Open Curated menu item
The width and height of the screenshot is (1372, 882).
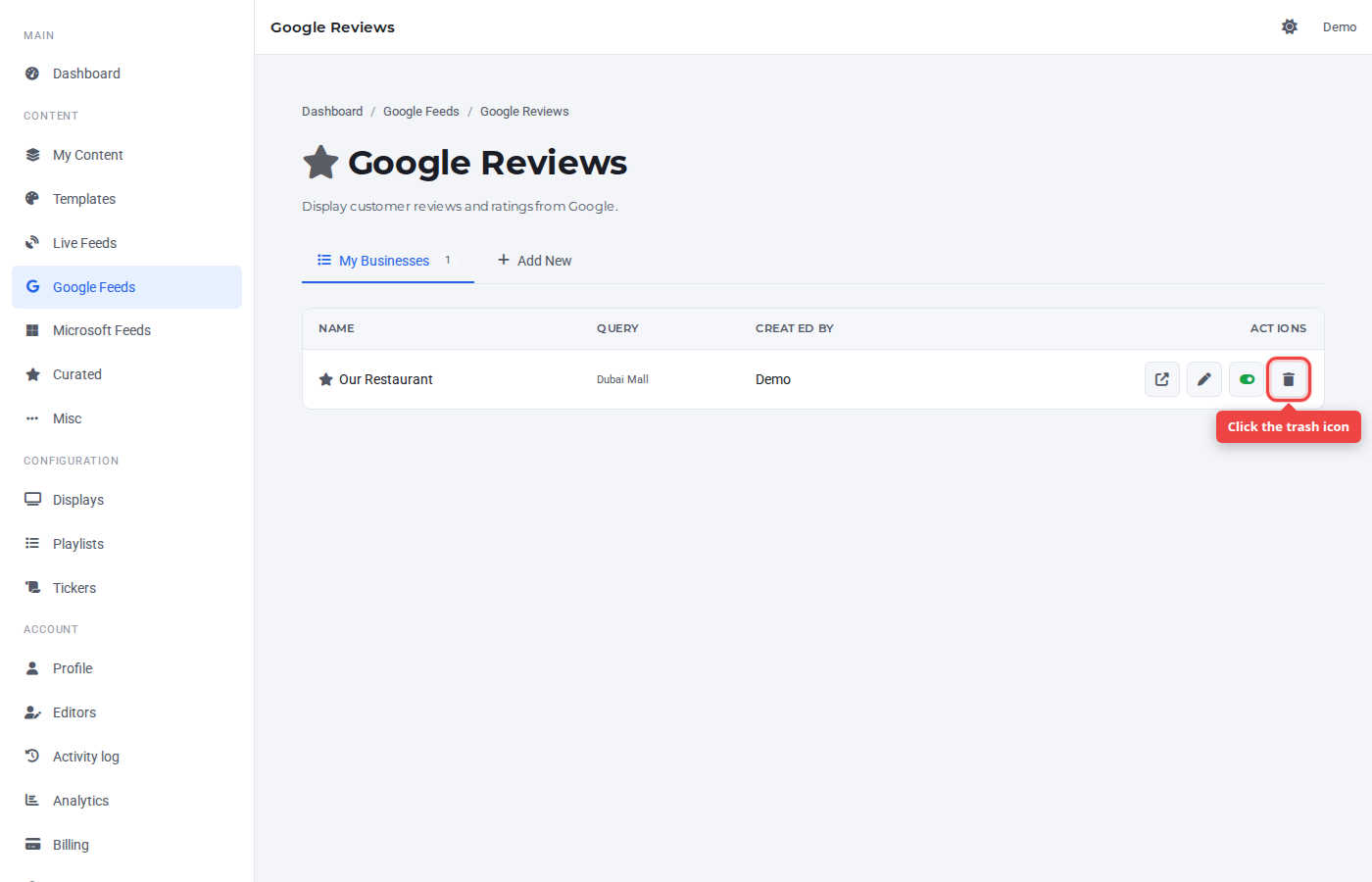(126, 374)
